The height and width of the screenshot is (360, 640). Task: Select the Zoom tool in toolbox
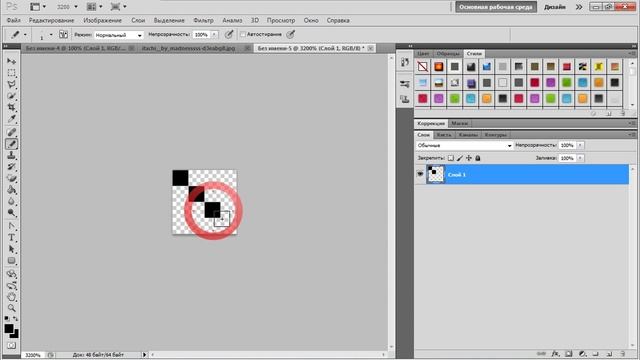click(11, 308)
